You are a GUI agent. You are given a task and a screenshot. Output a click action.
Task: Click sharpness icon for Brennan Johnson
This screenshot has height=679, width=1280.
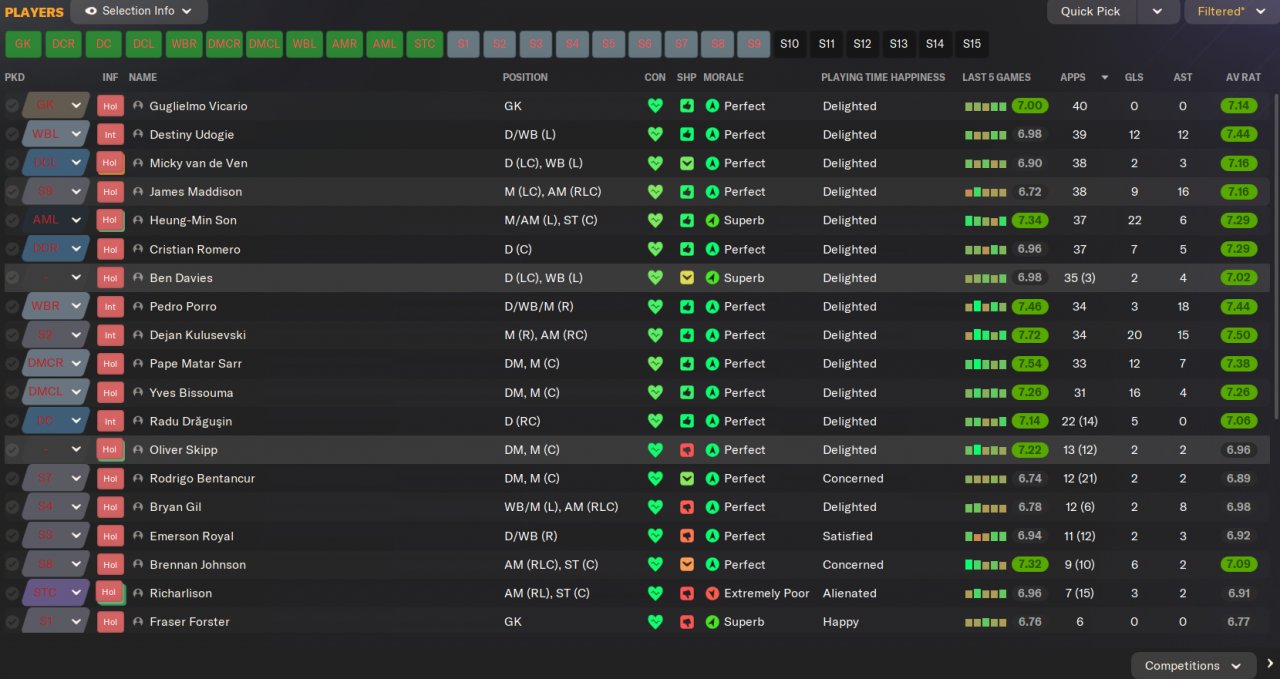click(x=687, y=564)
